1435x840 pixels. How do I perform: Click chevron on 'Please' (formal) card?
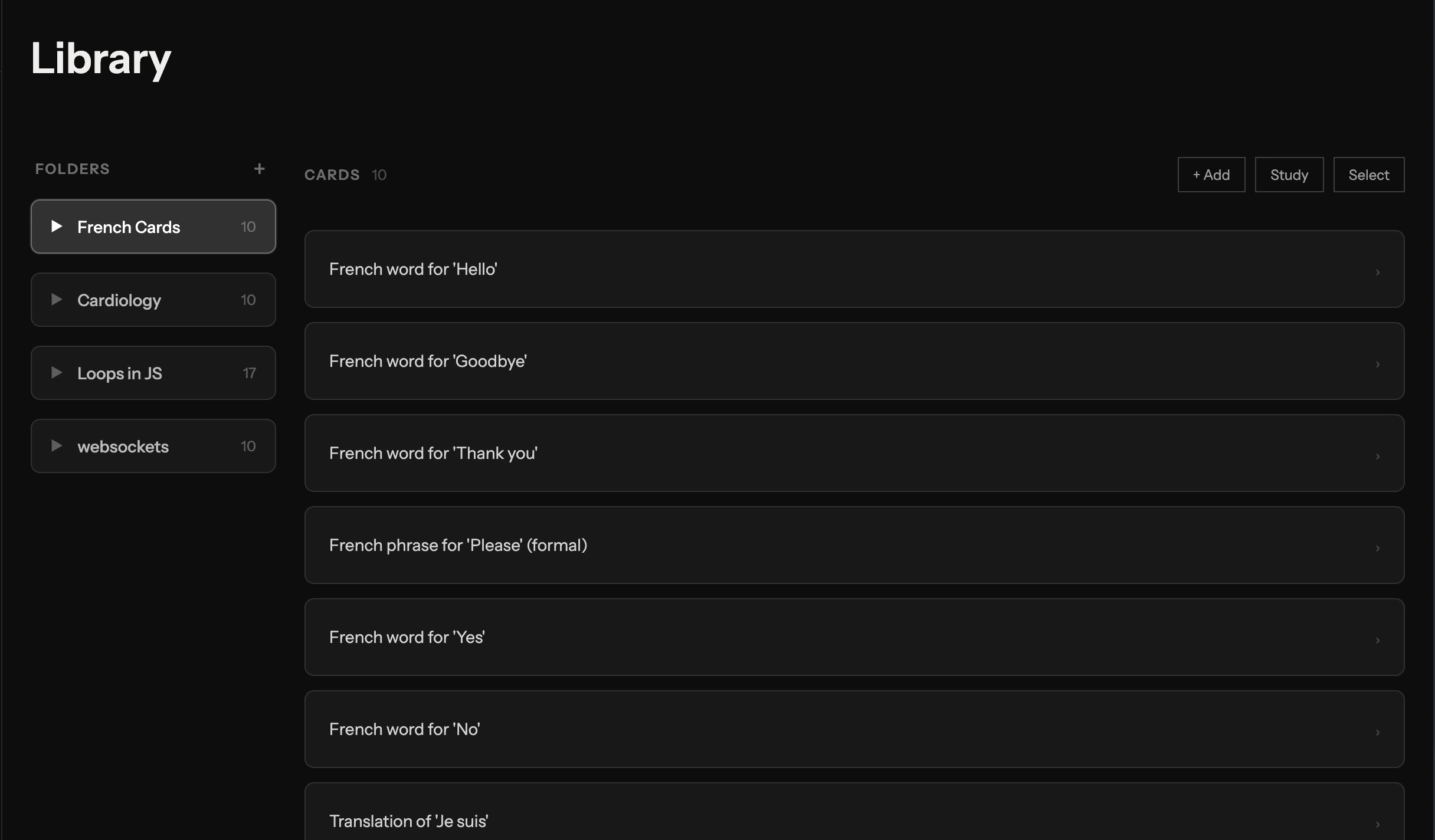click(x=1377, y=548)
